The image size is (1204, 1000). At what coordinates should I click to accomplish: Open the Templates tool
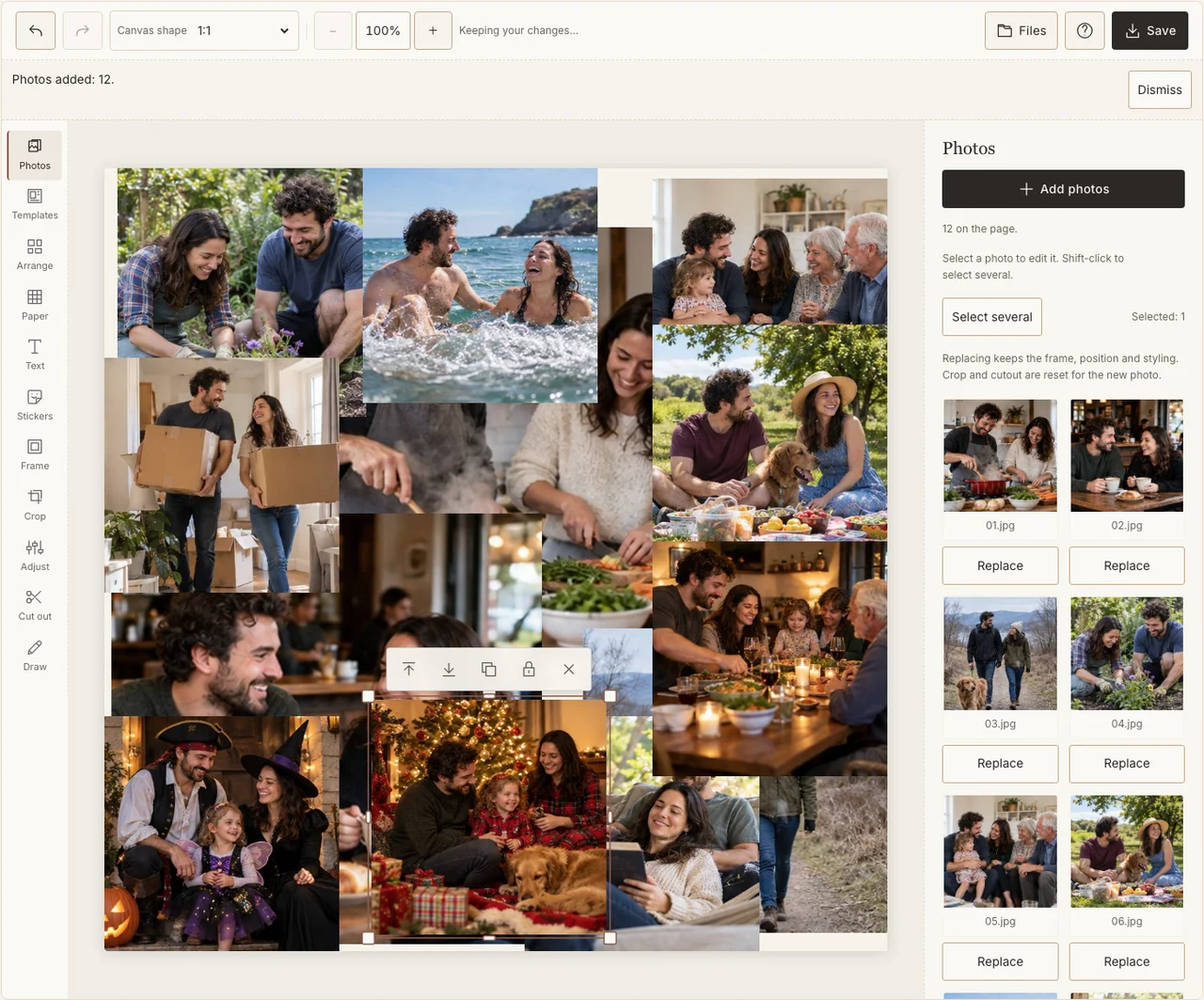point(35,205)
